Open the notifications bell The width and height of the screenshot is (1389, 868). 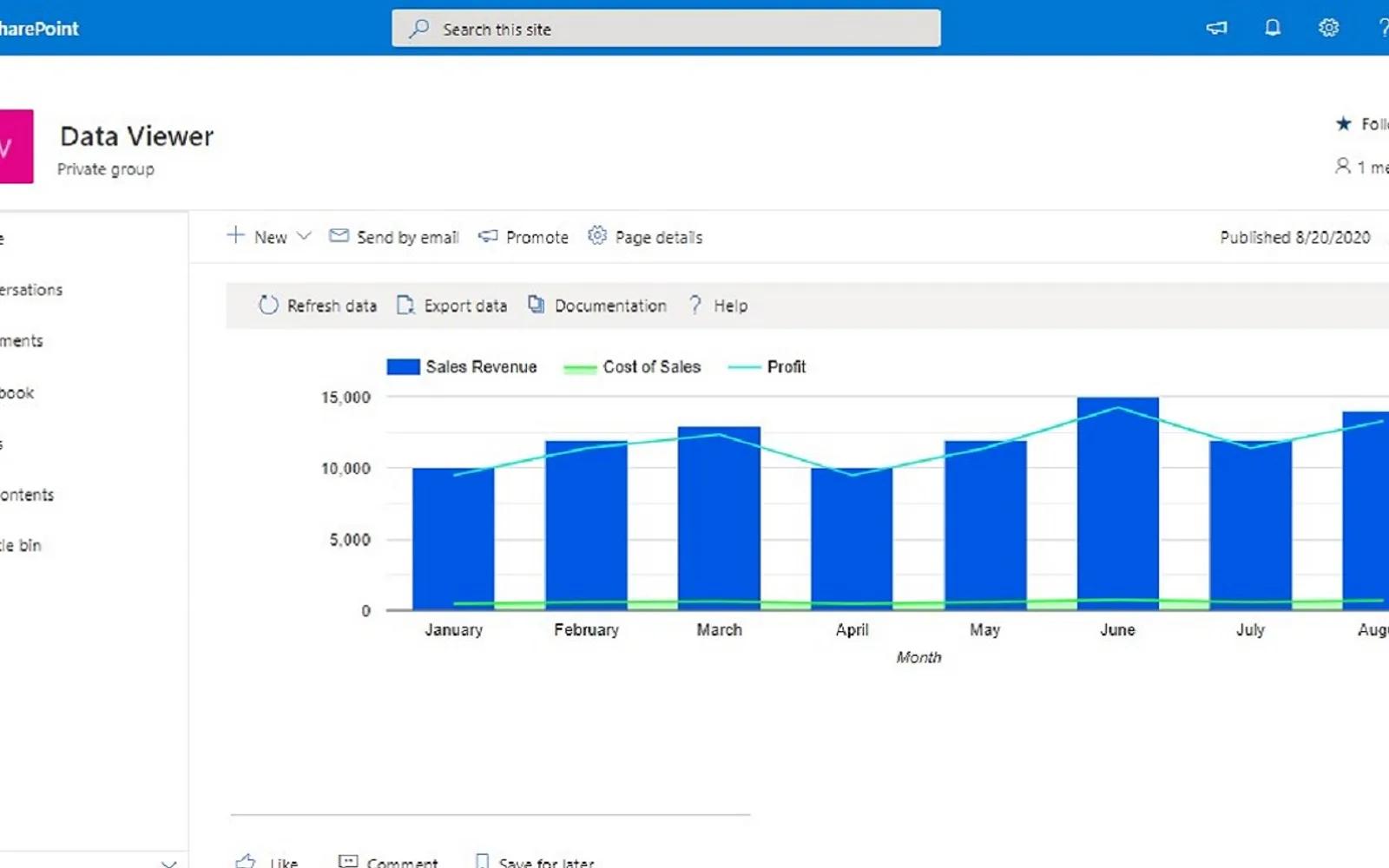pyautogui.click(x=1272, y=28)
